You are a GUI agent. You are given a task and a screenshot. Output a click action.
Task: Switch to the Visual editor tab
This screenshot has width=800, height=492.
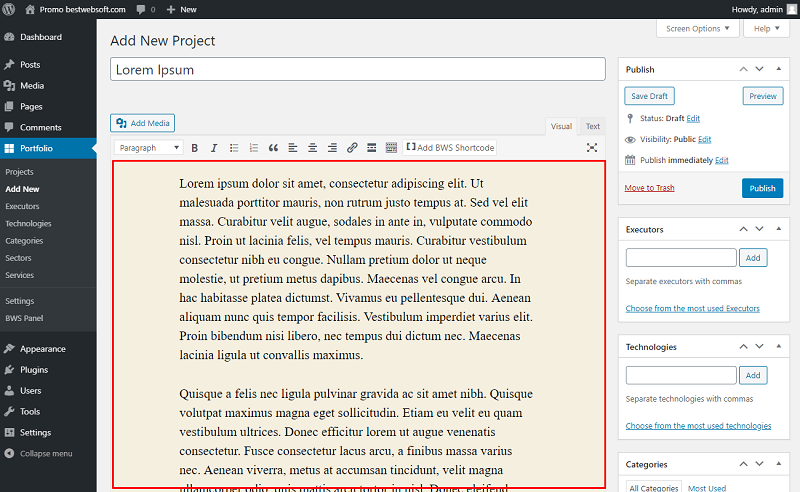coord(561,126)
